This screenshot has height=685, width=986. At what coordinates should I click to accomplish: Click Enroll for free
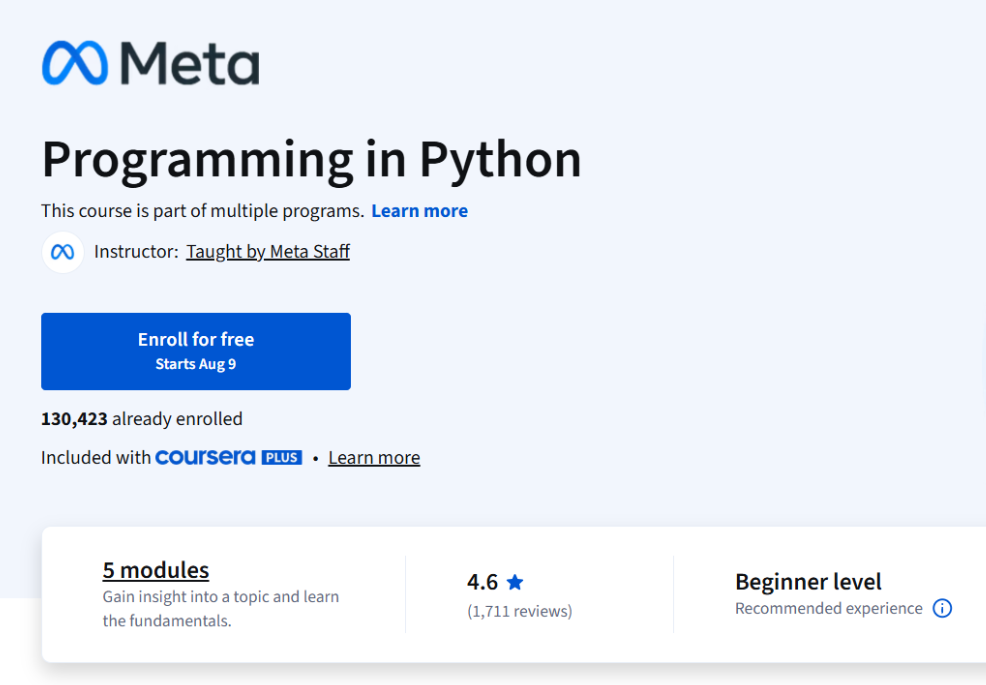coord(195,351)
